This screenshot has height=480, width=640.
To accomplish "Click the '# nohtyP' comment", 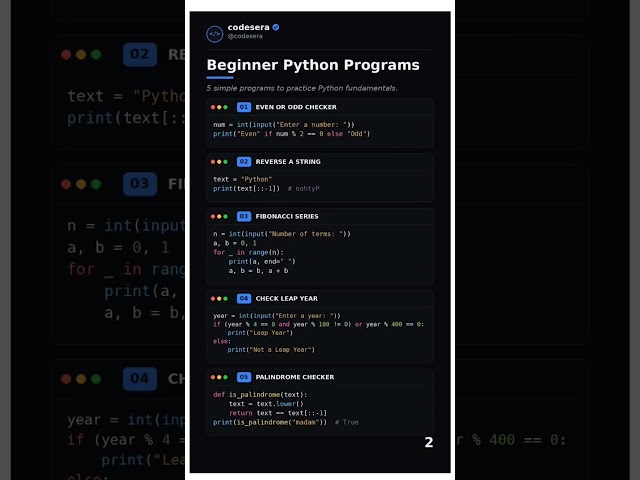I will click(x=304, y=189).
